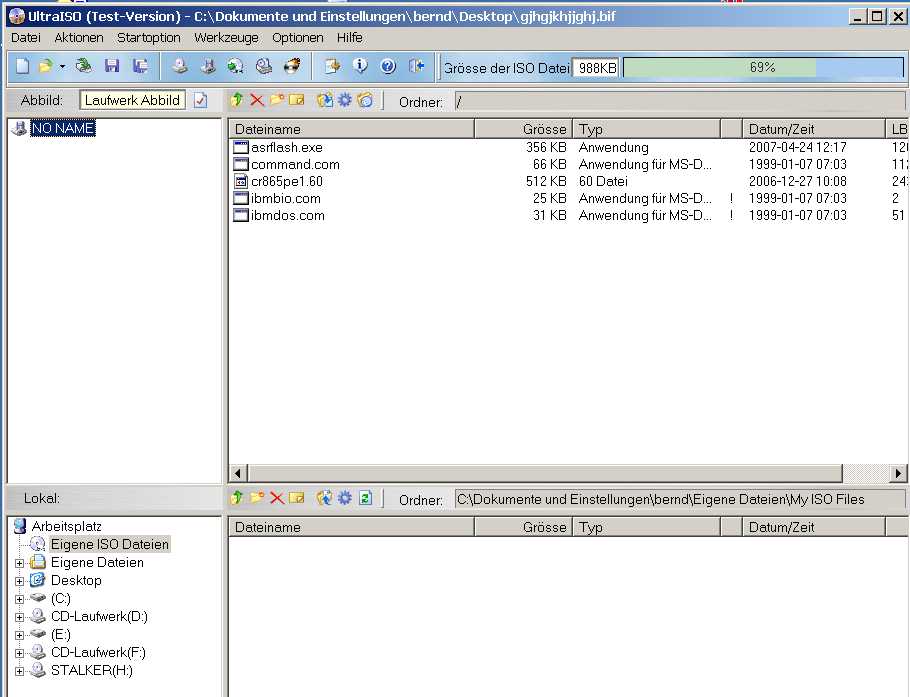
Task: Create a new image with New icon
Action: tap(22, 66)
